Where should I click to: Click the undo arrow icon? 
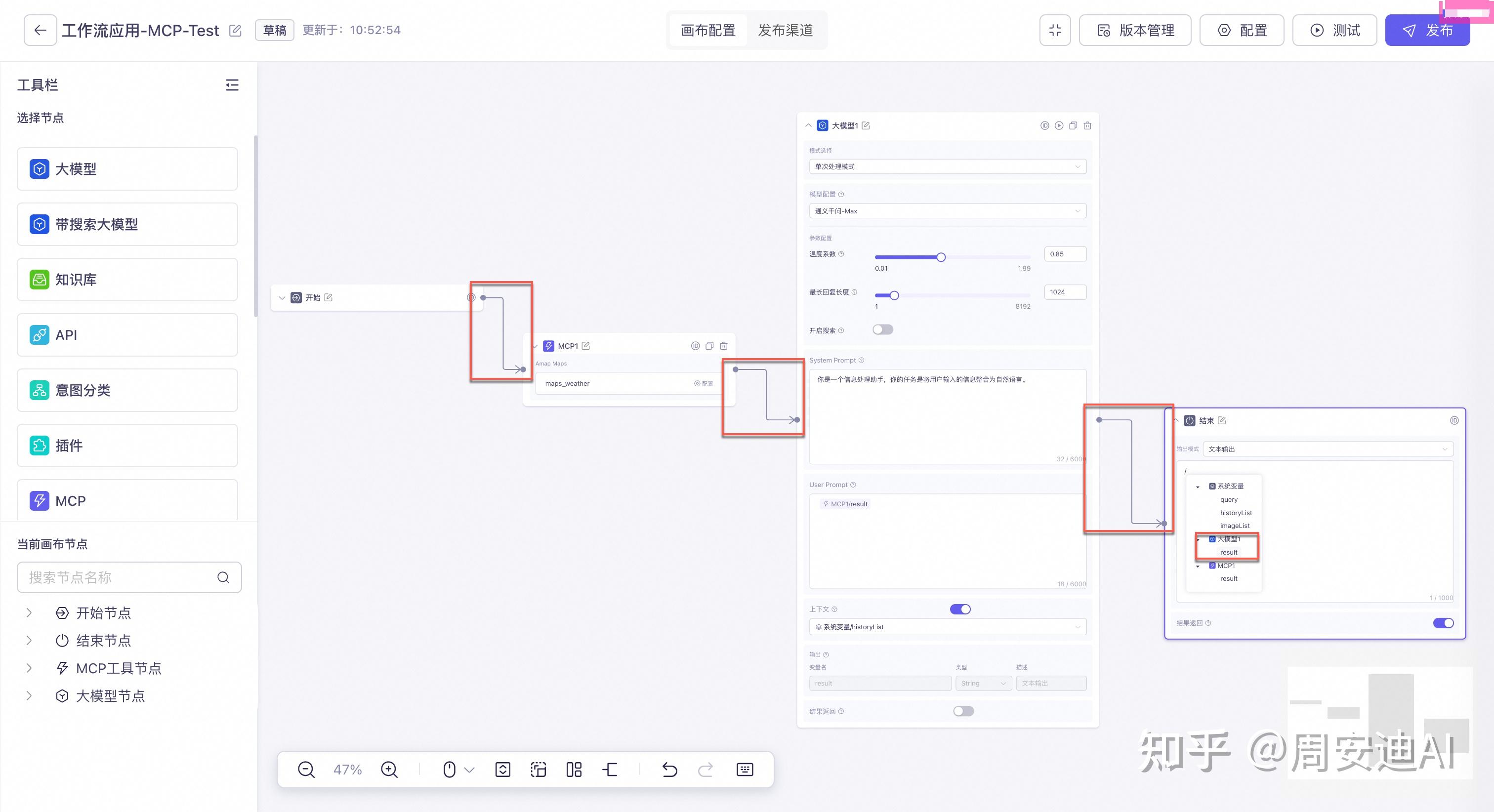click(669, 770)
